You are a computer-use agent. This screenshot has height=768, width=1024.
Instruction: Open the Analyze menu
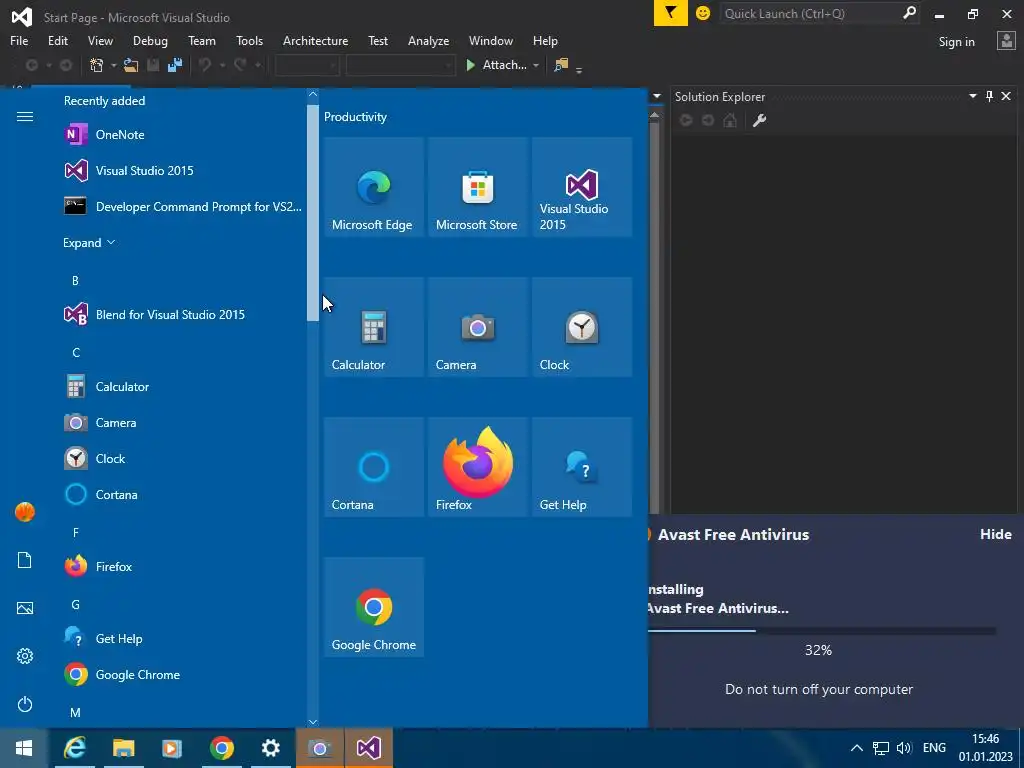coord(428,40)
